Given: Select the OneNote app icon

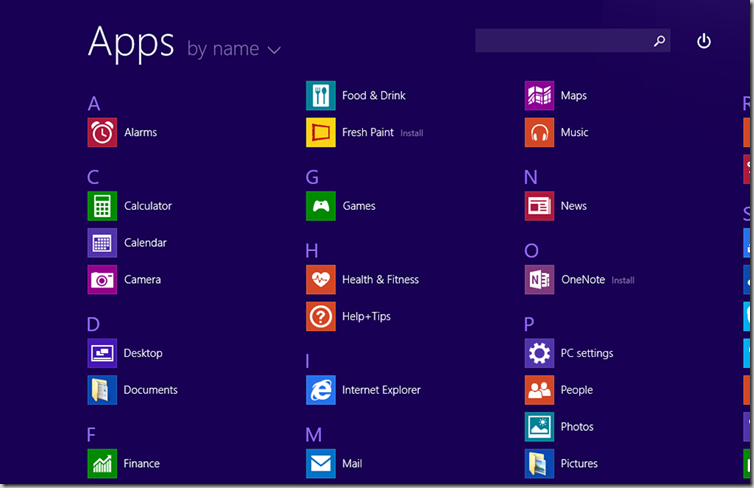Looking at the screenshot, I should coord(539,279).
